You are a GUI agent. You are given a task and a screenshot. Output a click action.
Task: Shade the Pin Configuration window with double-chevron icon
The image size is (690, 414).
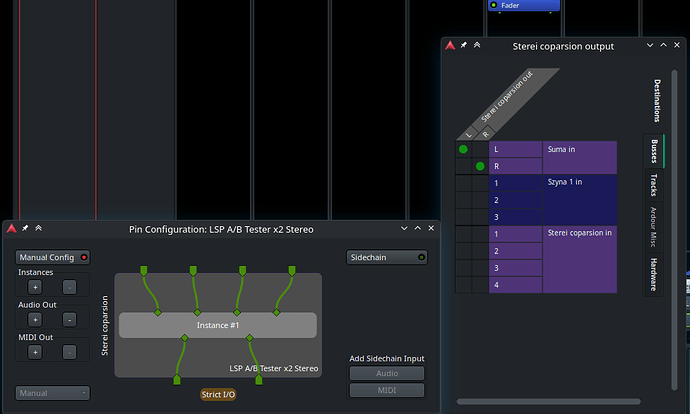point(38,228)
